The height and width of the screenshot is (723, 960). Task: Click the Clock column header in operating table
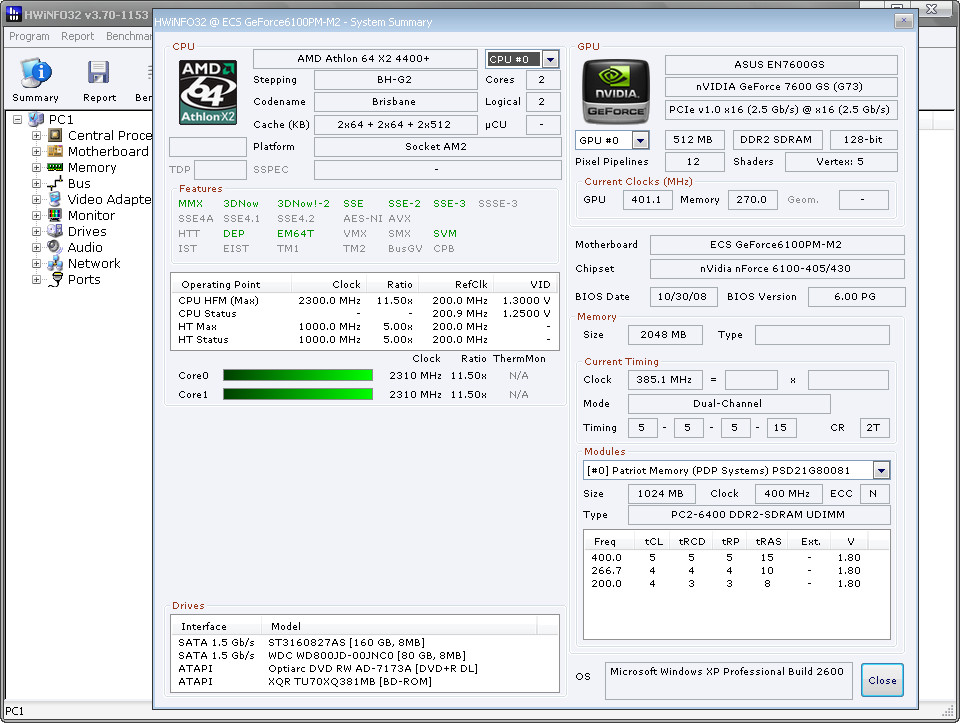(329, 284)
